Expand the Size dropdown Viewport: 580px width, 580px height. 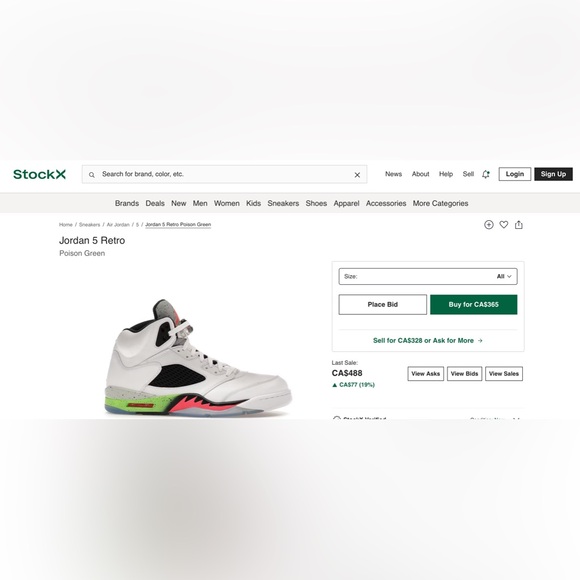(428, 276)
